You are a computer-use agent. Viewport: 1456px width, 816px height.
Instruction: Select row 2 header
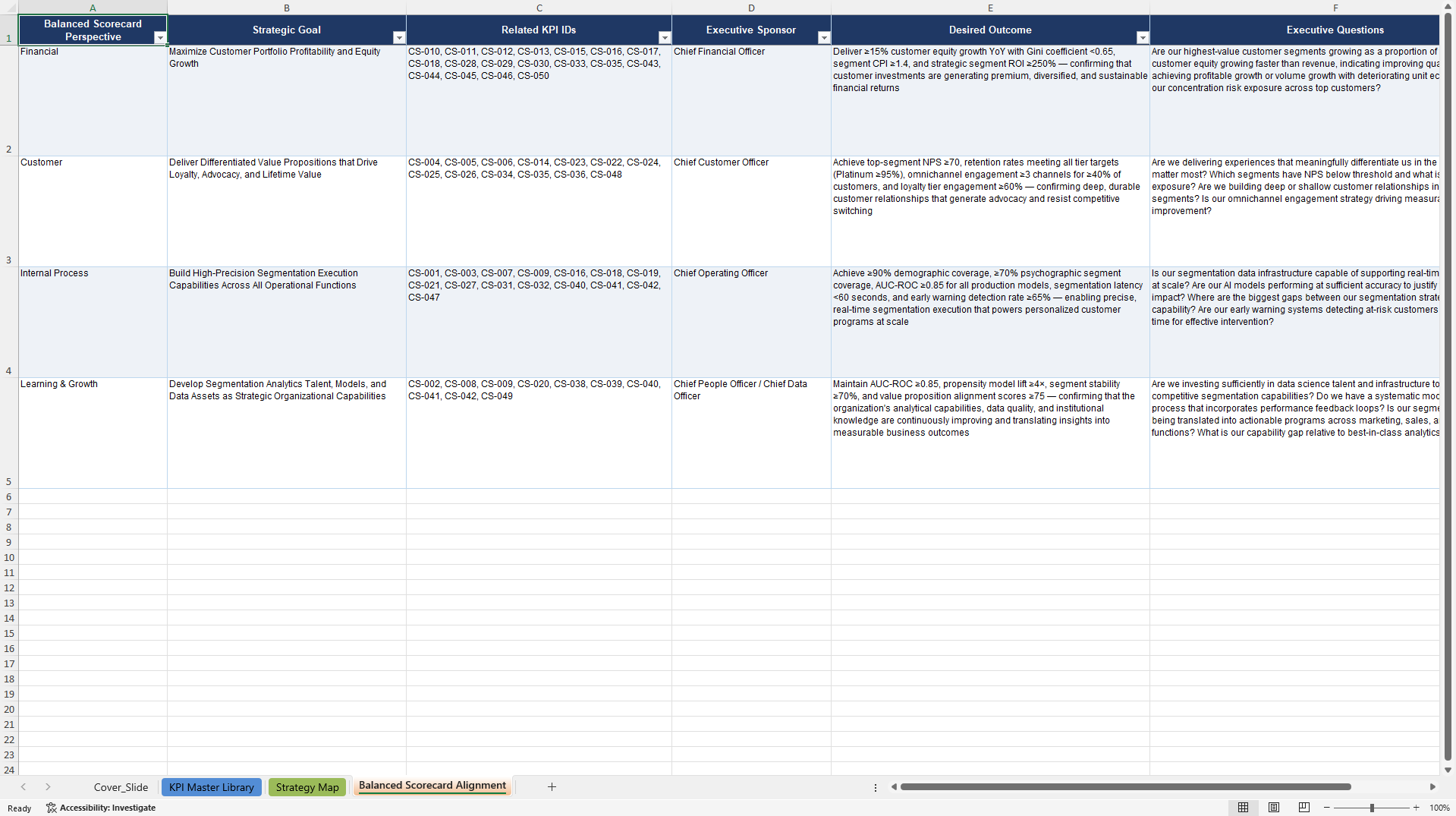point(9,100)
